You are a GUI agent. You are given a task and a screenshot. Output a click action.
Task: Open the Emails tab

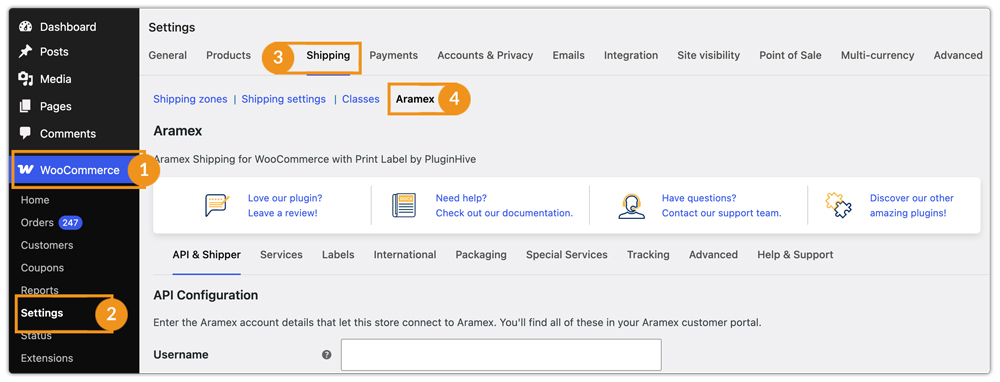click(568, 55)
